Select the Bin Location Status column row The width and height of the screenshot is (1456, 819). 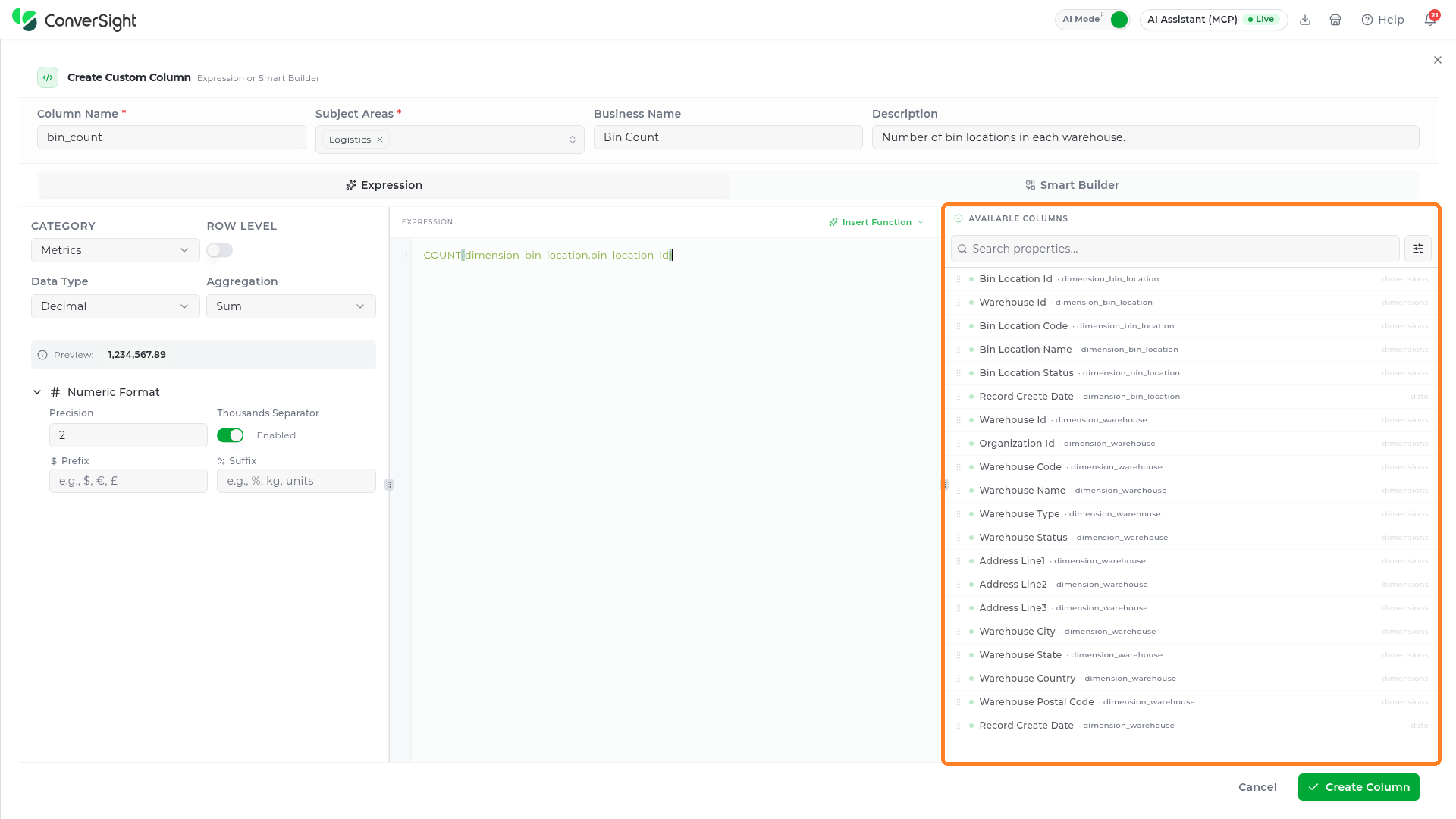[1191, 373]
